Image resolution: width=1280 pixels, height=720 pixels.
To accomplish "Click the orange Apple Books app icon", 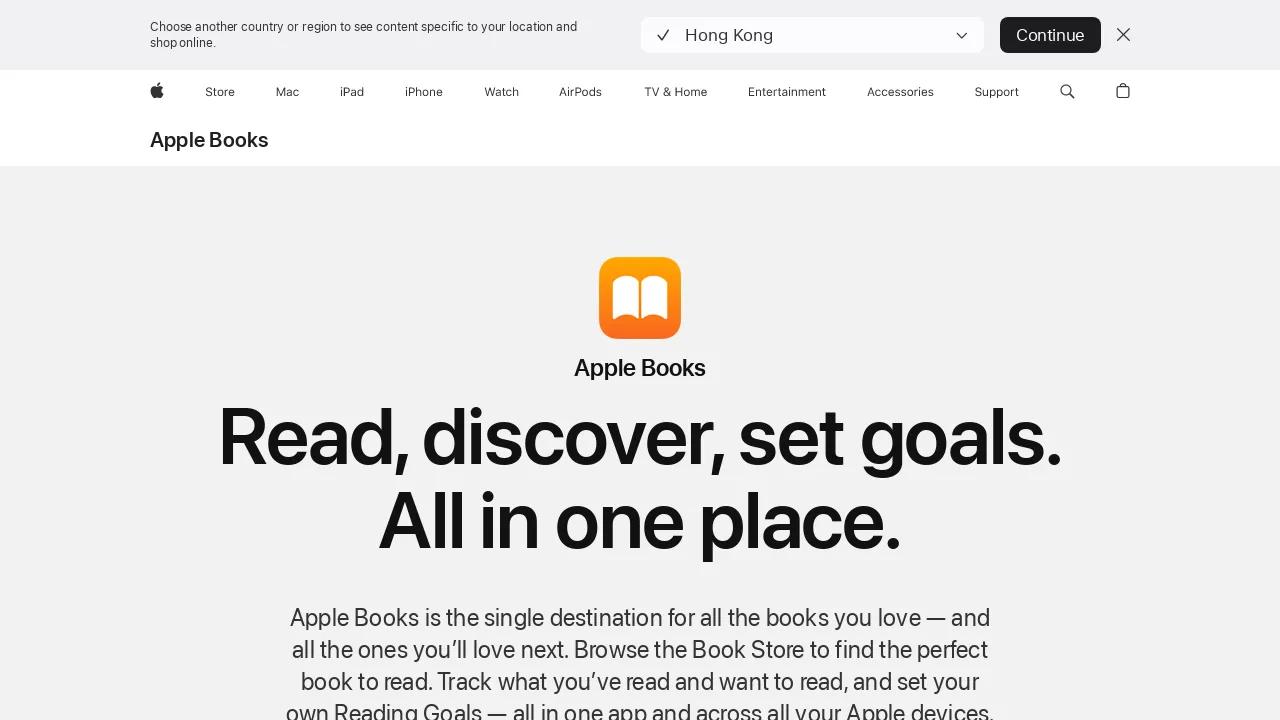I will click(x=640, y=298).
